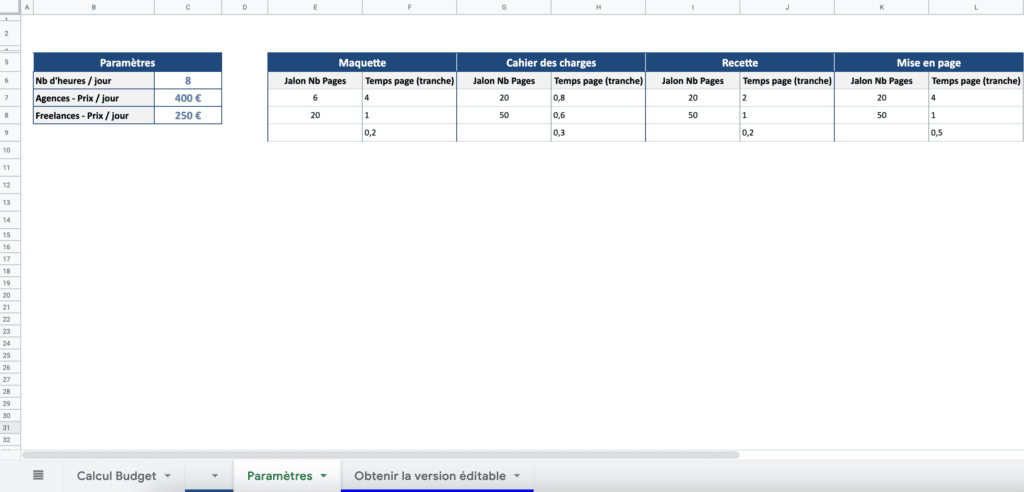Expand the Calcul Budget tab dropdown arrow
Screen dimensions: 1024x492
[167, 476]
